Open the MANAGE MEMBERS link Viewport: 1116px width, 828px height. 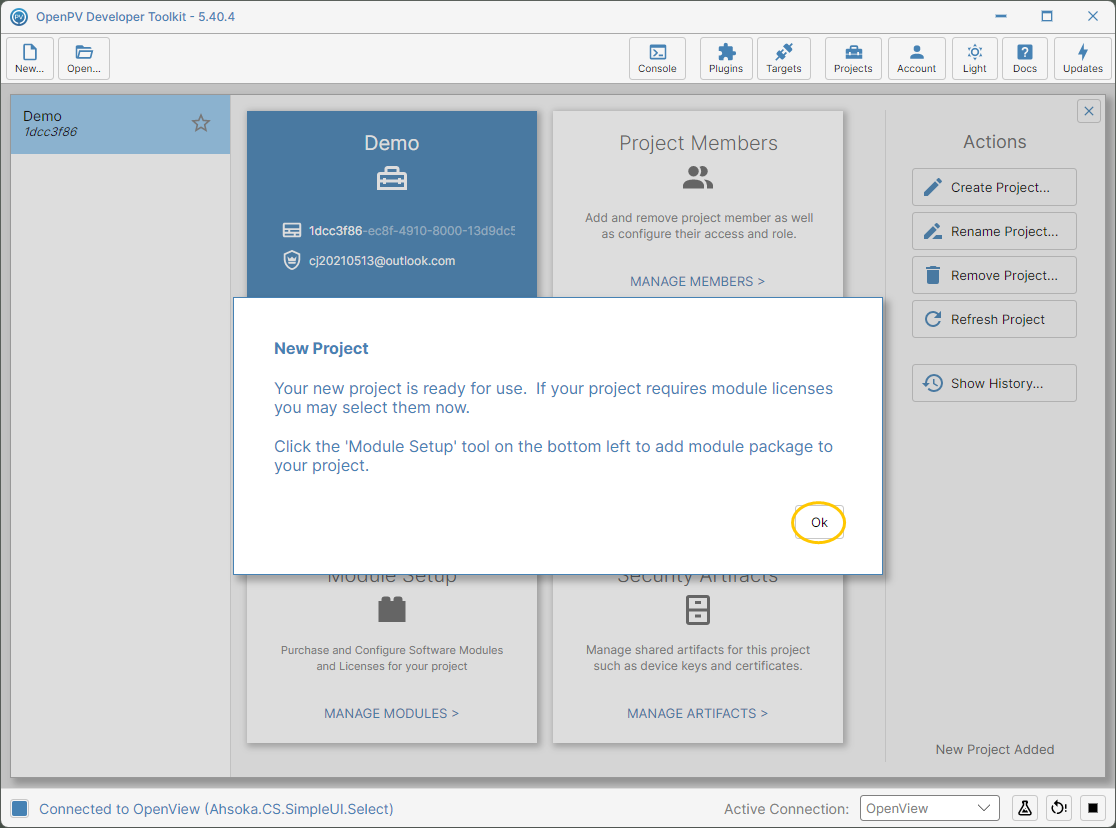point(698,281)
